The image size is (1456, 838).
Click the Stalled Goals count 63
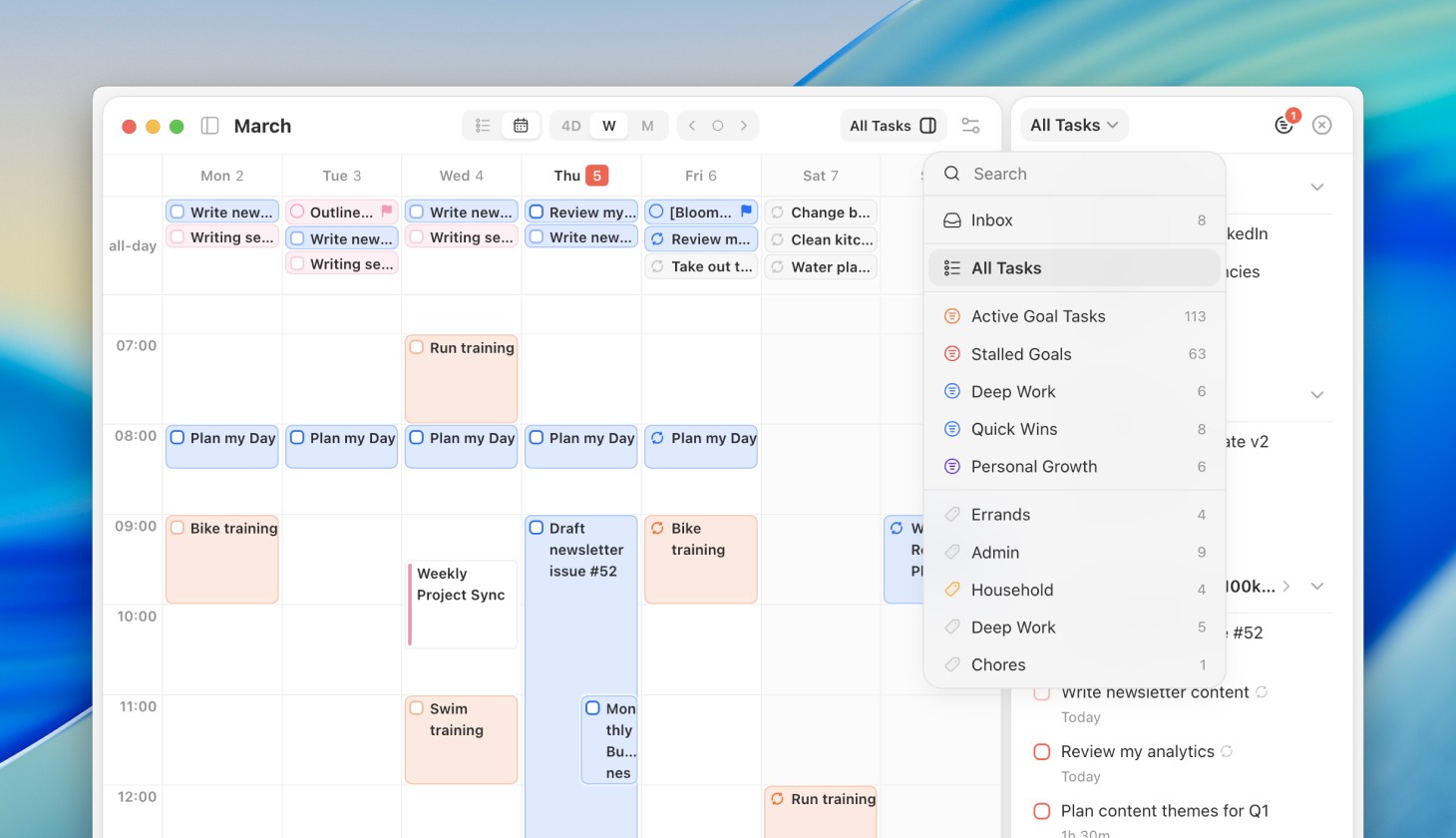tap(1197, 354)
